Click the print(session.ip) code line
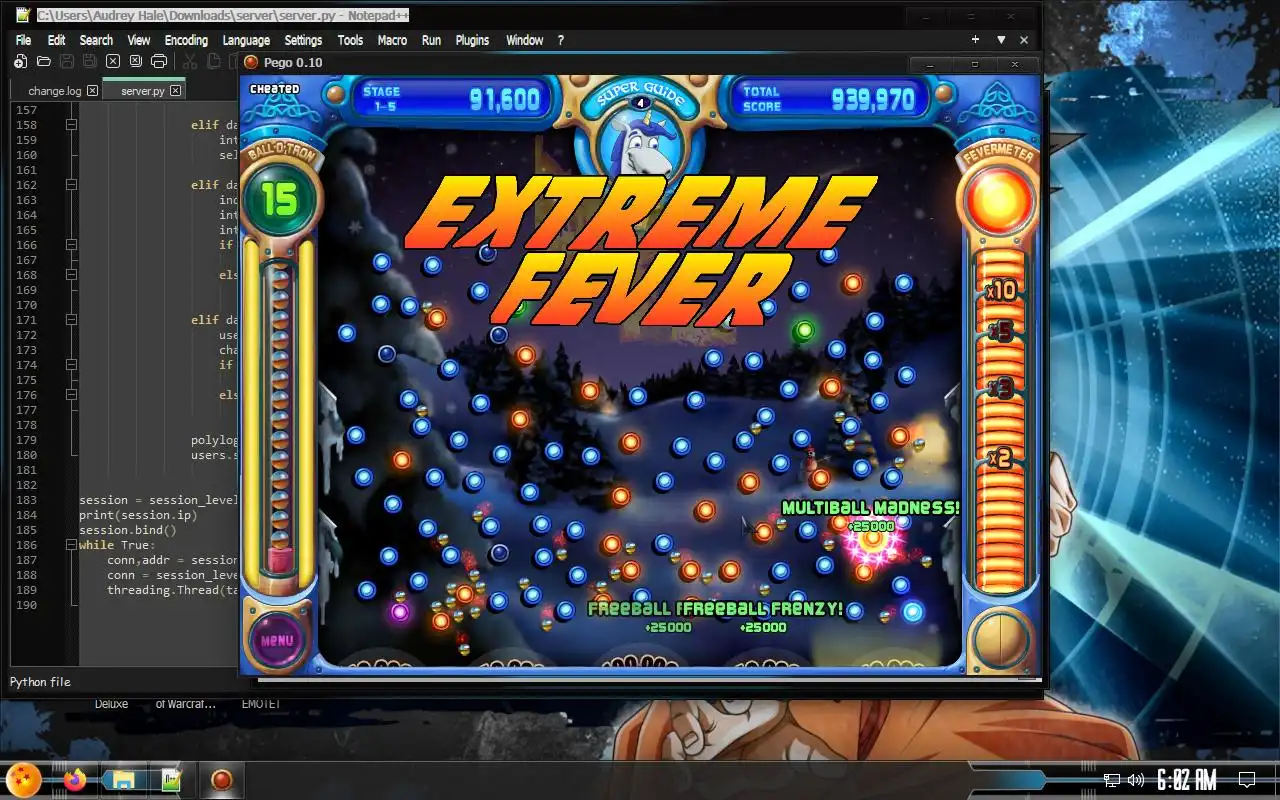1280x800 pixels. pyautogui.click(x=138, y=515)
